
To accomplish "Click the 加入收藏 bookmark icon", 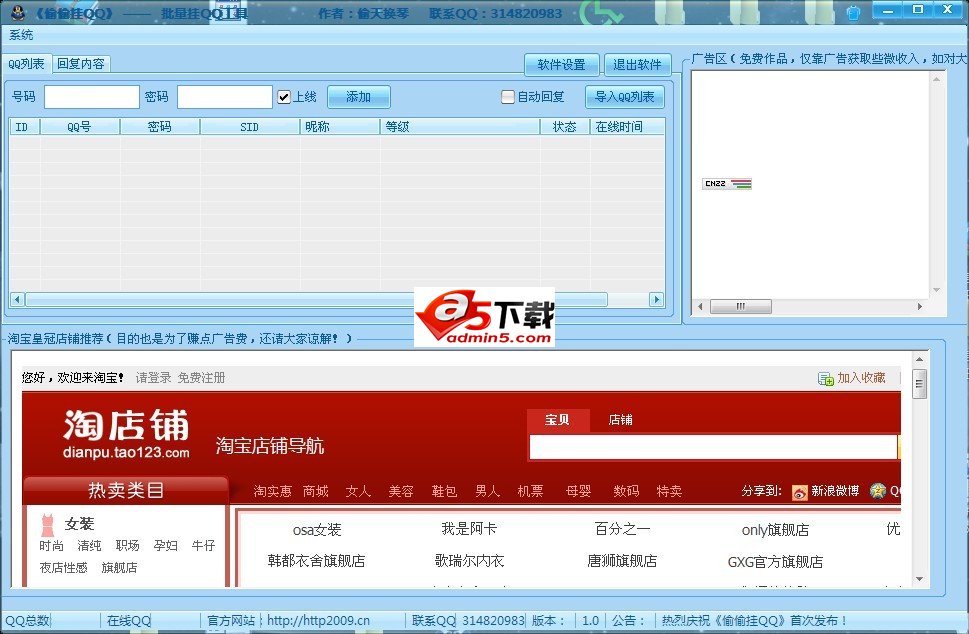I will click(x=826, y=378).
